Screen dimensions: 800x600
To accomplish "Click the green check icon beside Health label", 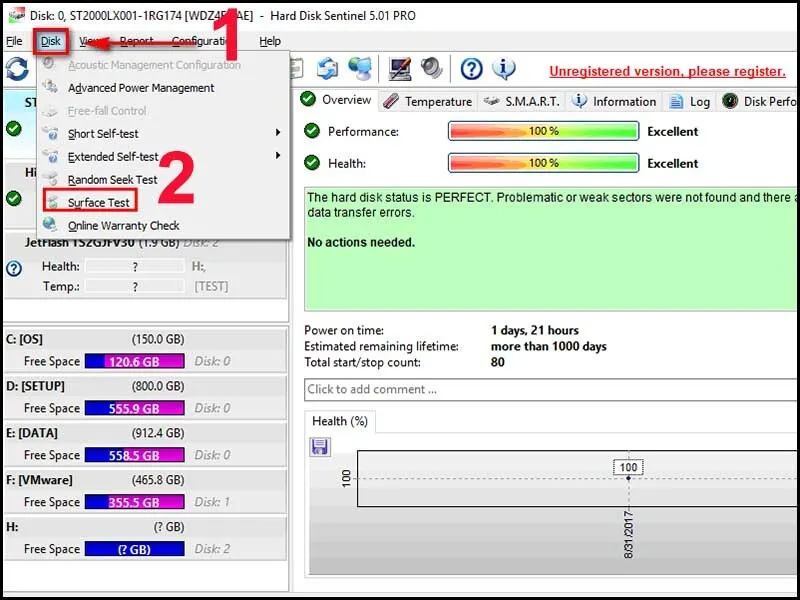I will tap(312, 163).
